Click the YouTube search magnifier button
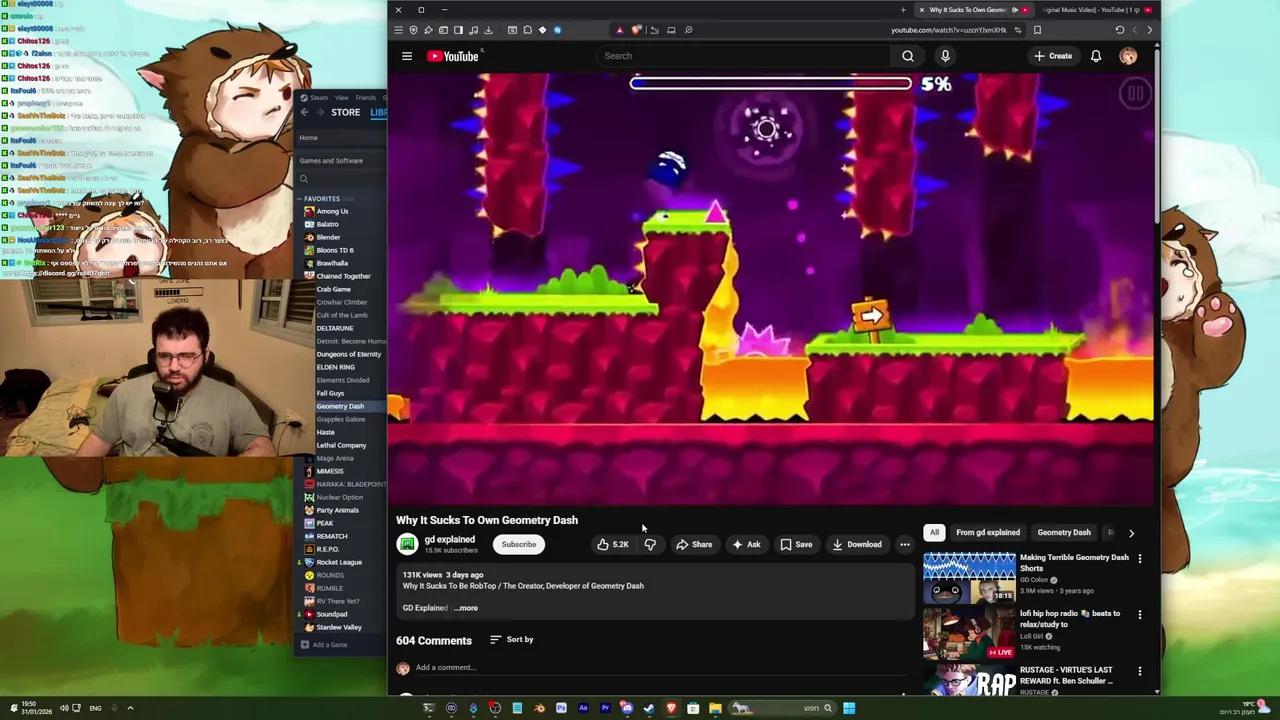The image size is (1280, 720). [908, 56]
